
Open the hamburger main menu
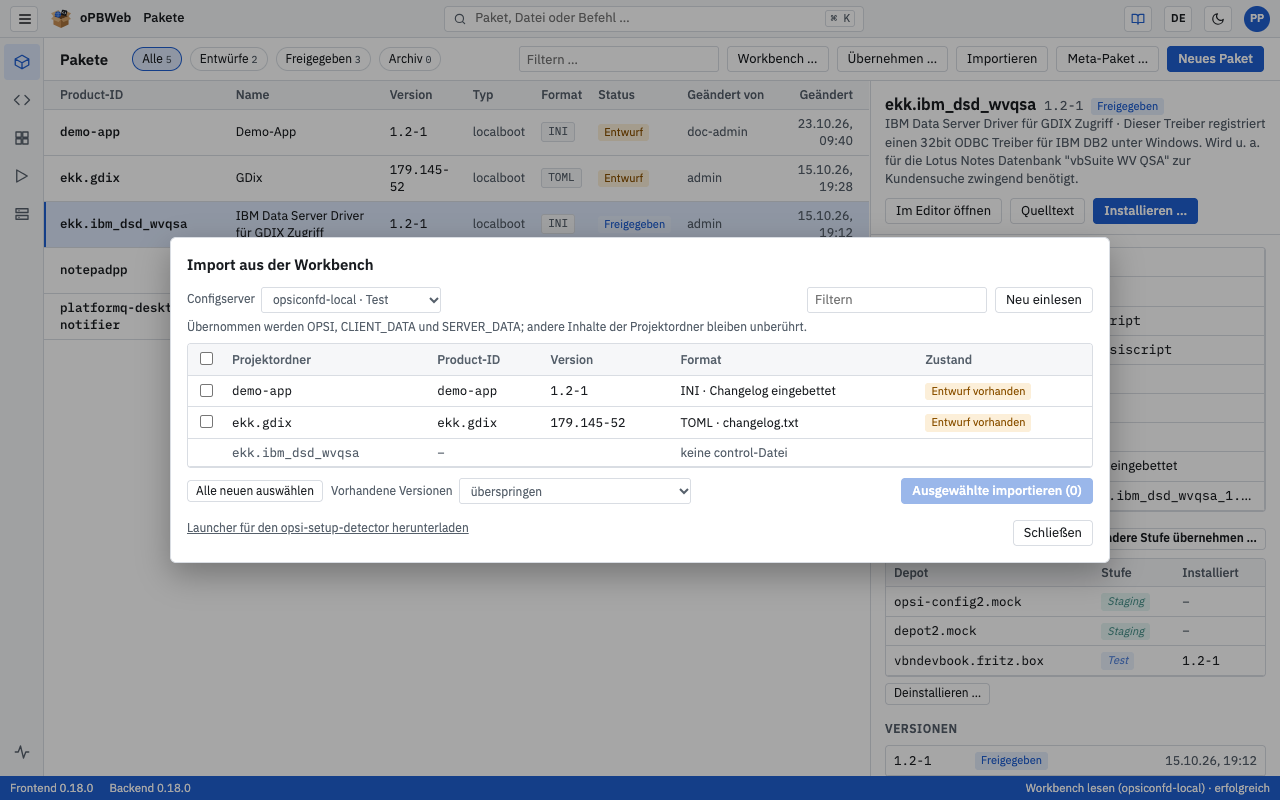coord(26,18)
